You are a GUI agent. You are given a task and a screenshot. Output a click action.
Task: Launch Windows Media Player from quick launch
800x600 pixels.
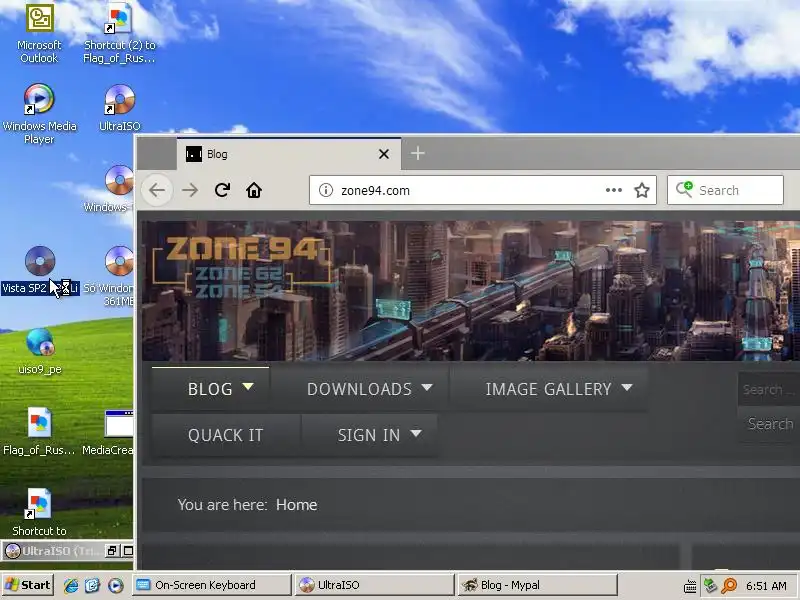[x=115, y=585]
